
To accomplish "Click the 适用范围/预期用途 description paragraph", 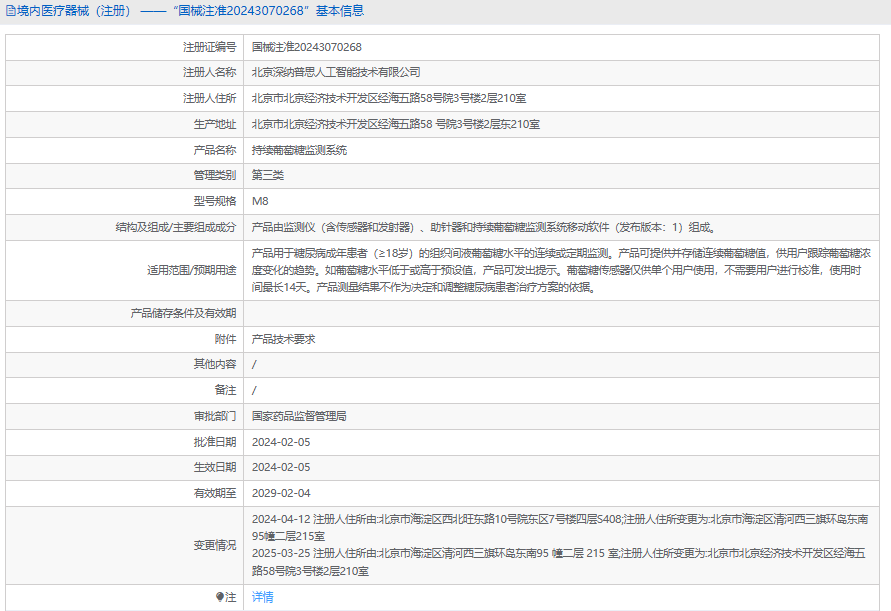I will click(560, 270).
